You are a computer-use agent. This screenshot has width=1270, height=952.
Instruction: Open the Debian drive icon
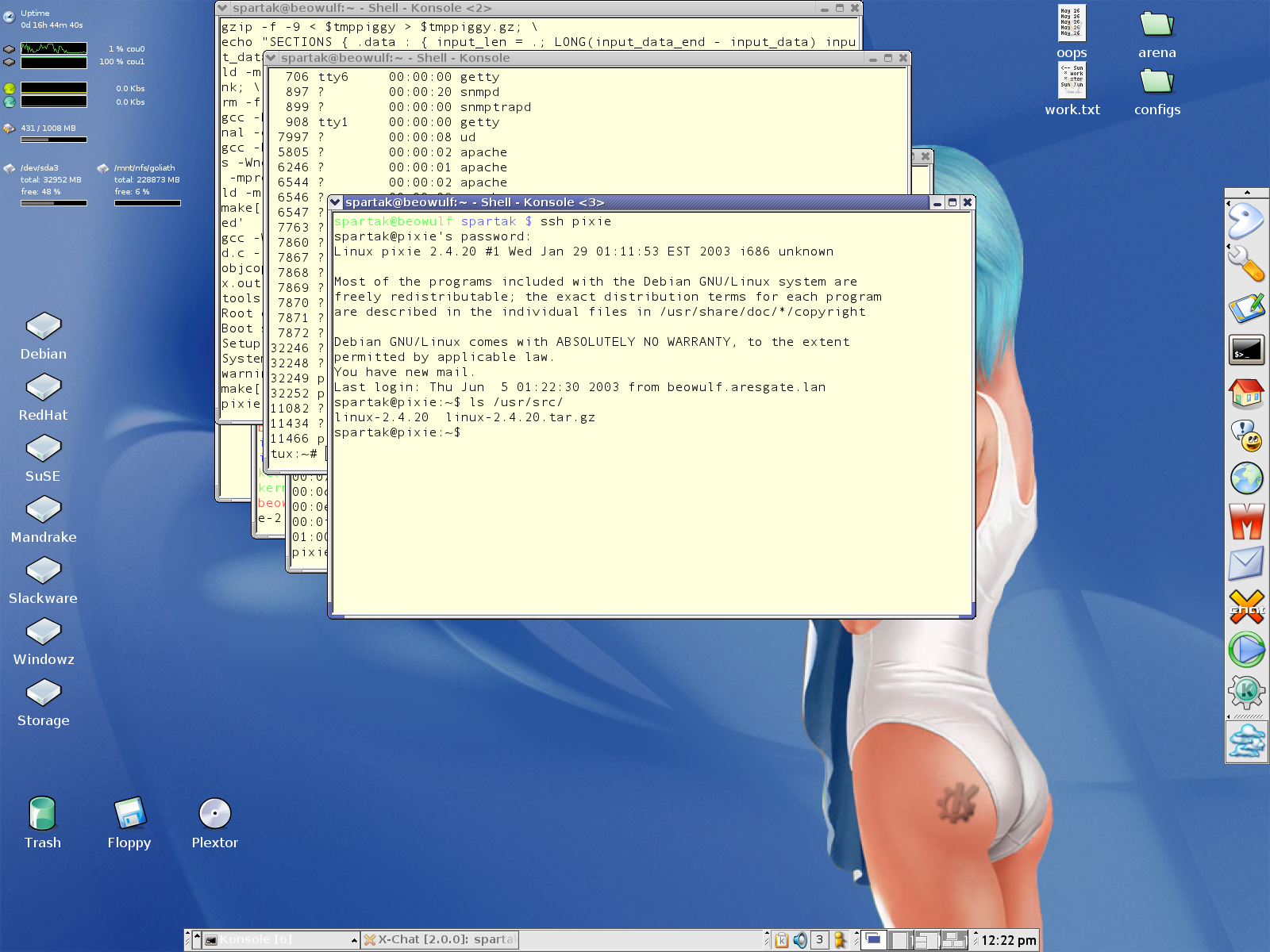(44, 326)
